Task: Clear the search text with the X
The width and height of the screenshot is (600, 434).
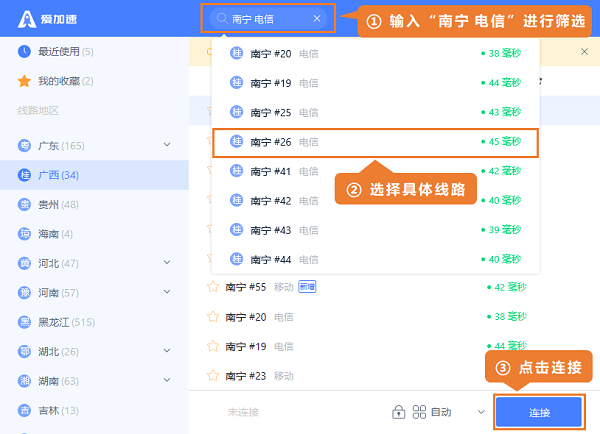Action: (x=317, y=18)
